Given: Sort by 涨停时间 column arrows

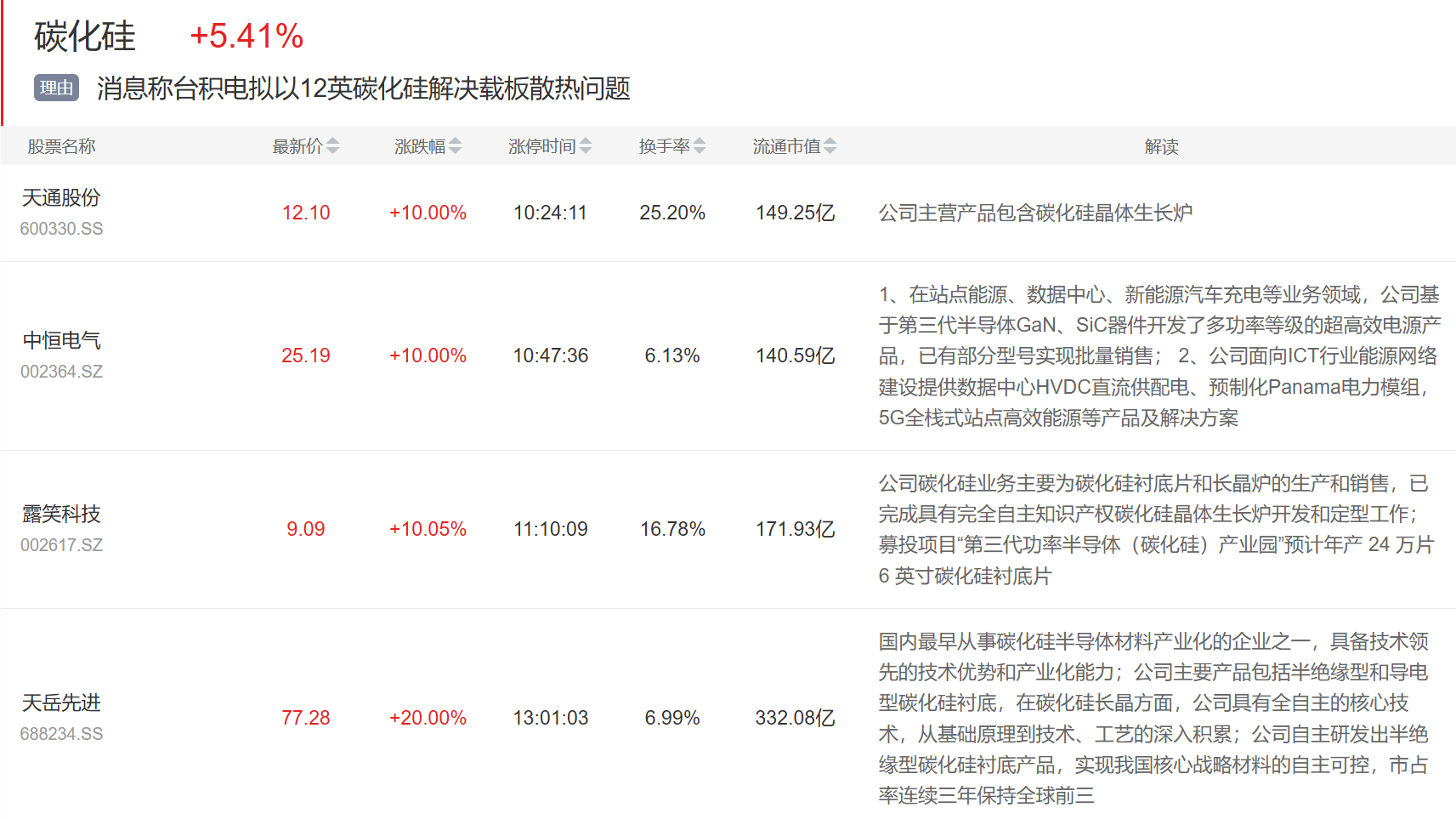Looking at the screenshot, I should [x=585, y=146].
